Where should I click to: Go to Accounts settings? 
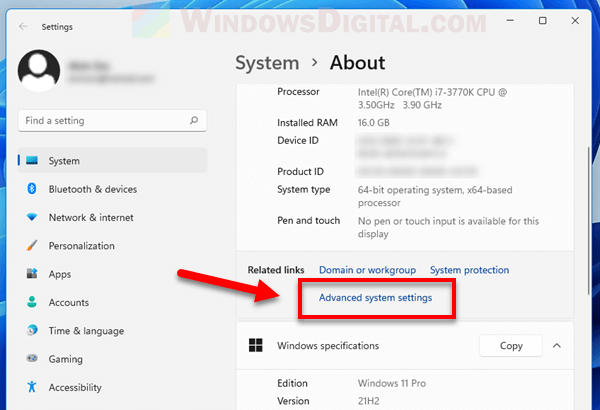coord(68,302)
